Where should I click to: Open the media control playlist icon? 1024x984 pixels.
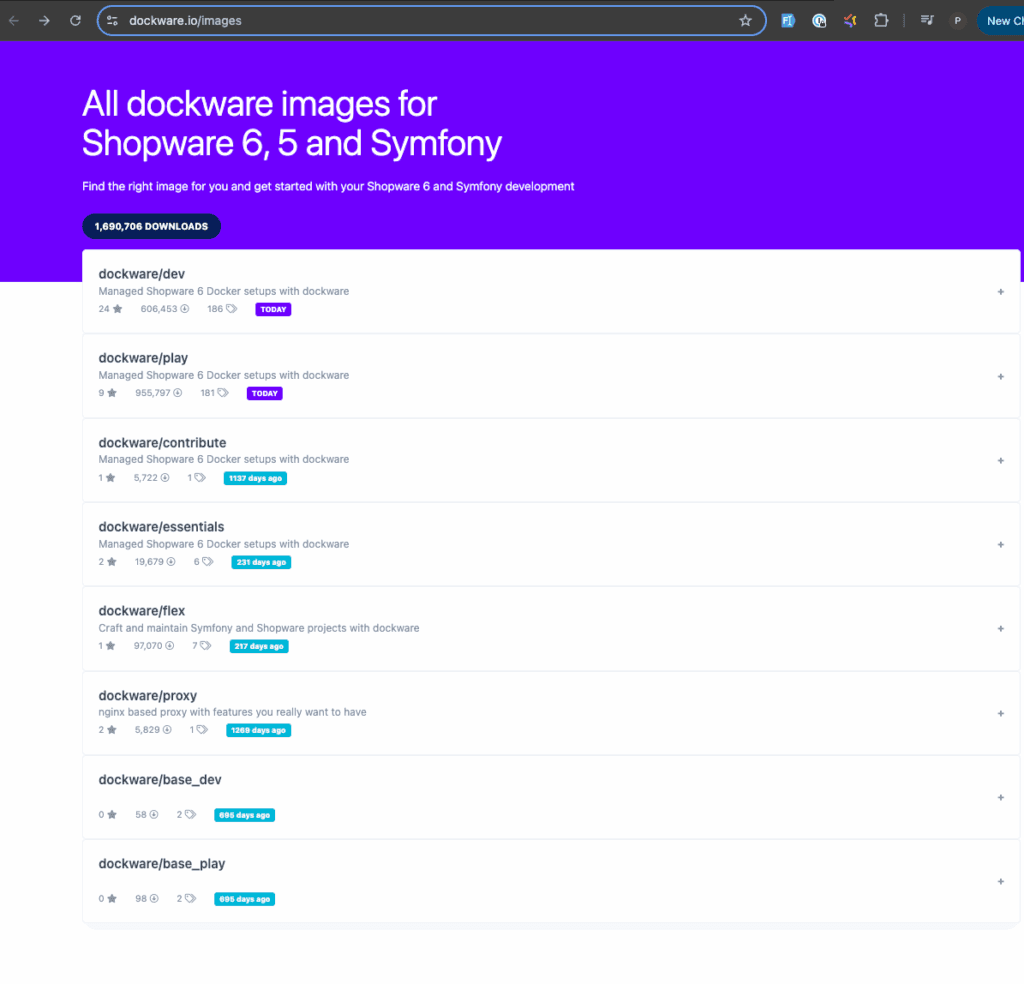(x=927, y=21)
